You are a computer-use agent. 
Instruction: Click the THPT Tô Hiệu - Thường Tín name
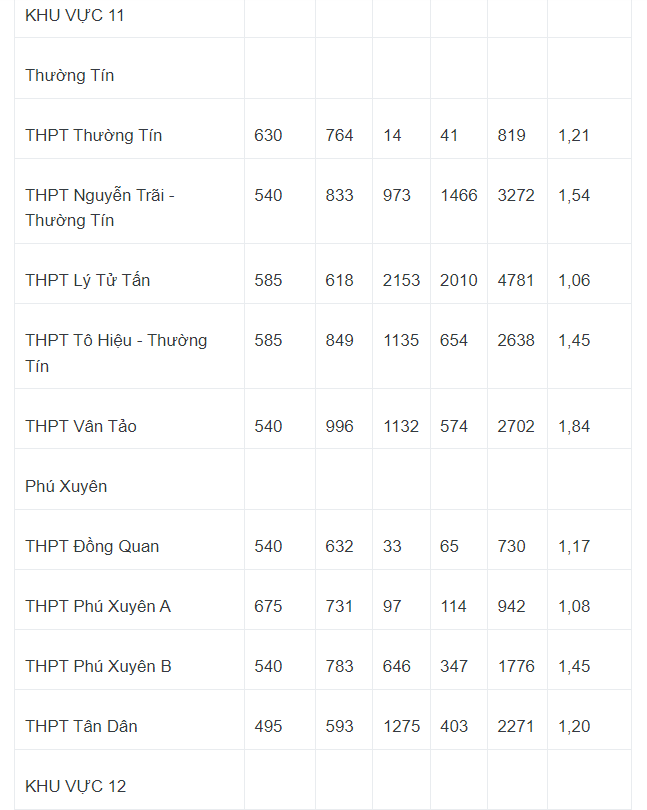click(x=116, y=353)
